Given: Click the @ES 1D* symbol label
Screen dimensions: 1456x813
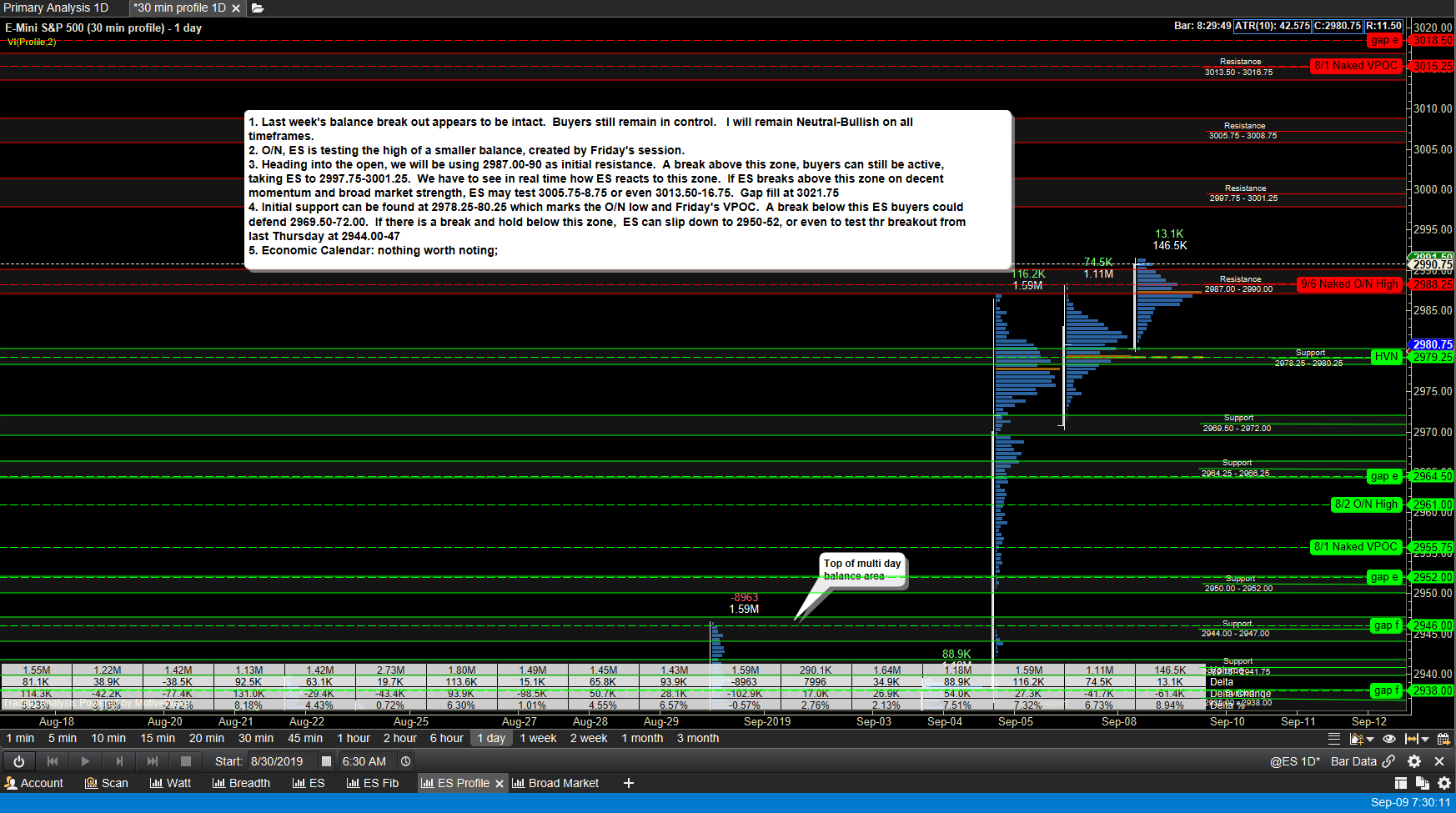Looking at the screenshot, I should (1295, 761).
